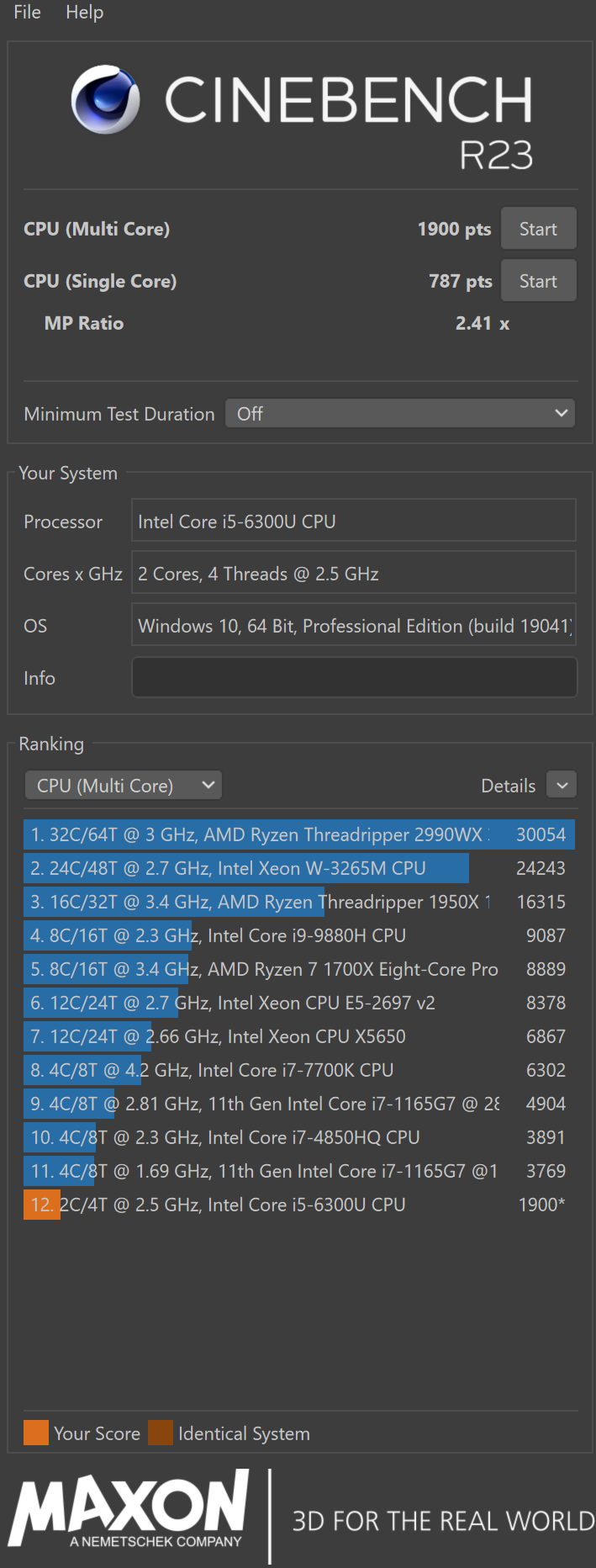Click the brown Identical System legend swatch
This screenshot has width=596, height=1568.
161,1433
